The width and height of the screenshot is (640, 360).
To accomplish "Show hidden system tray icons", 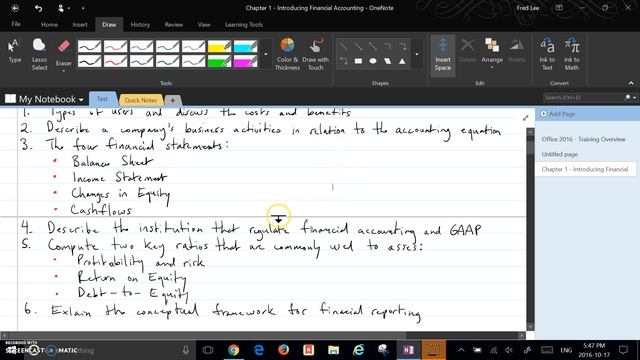I will pyautogui.click(x=461, y=350).
